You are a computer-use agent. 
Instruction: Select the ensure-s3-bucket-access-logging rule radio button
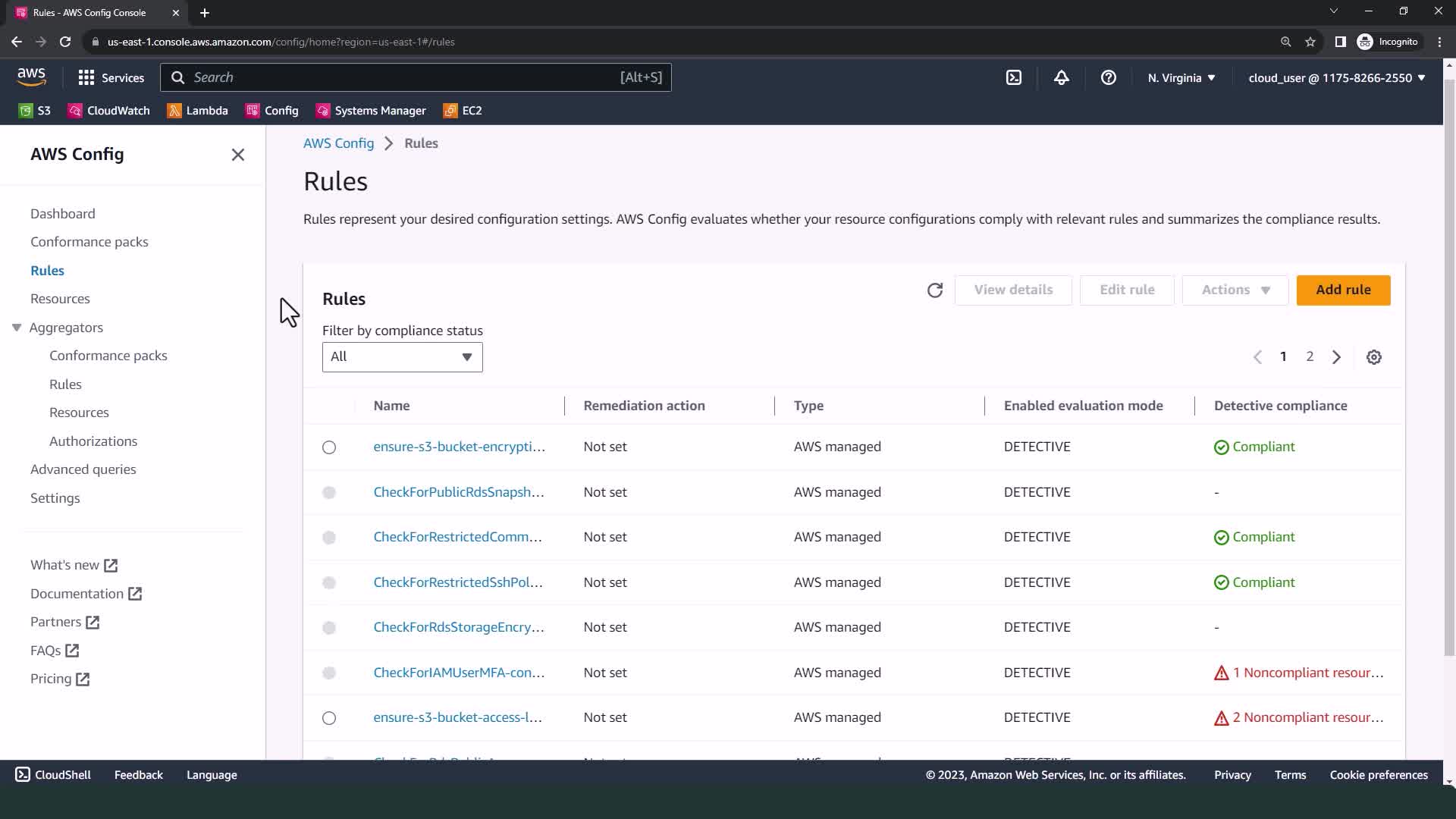click(329, 718)
